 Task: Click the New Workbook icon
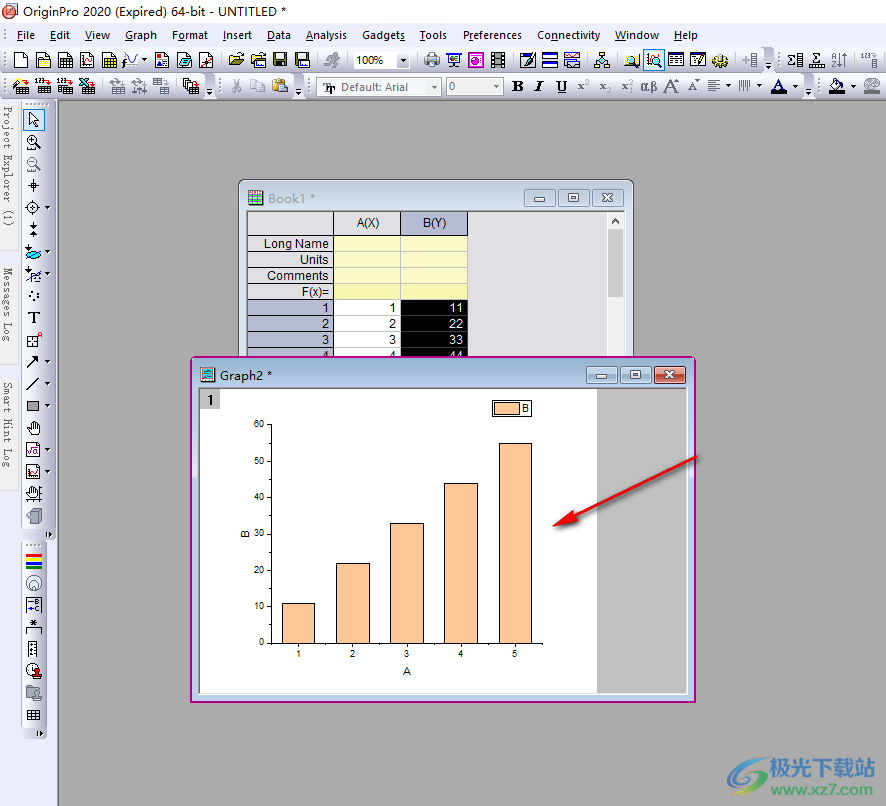coord(66,60)
